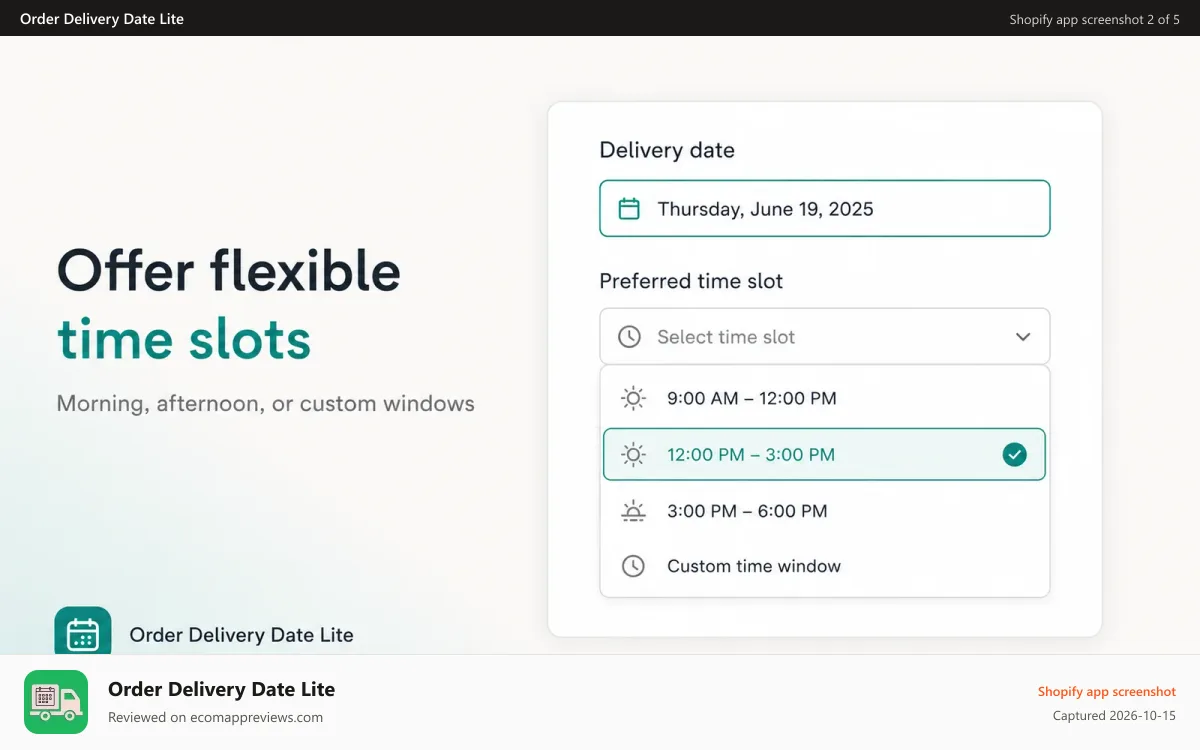
Task: Click the 'Preferred time slot' label
Action: point(691,281)
